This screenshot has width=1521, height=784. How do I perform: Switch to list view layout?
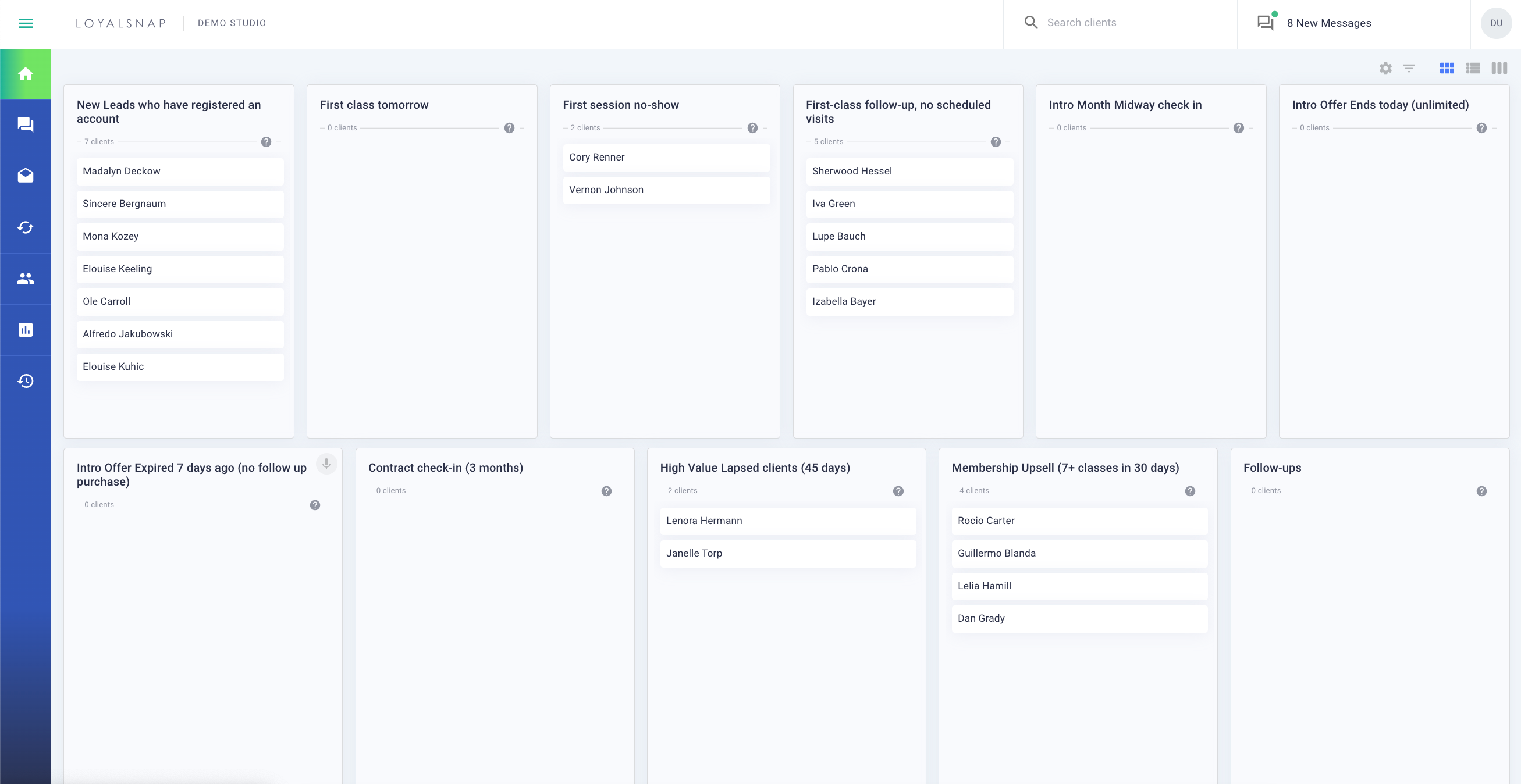1473,68
